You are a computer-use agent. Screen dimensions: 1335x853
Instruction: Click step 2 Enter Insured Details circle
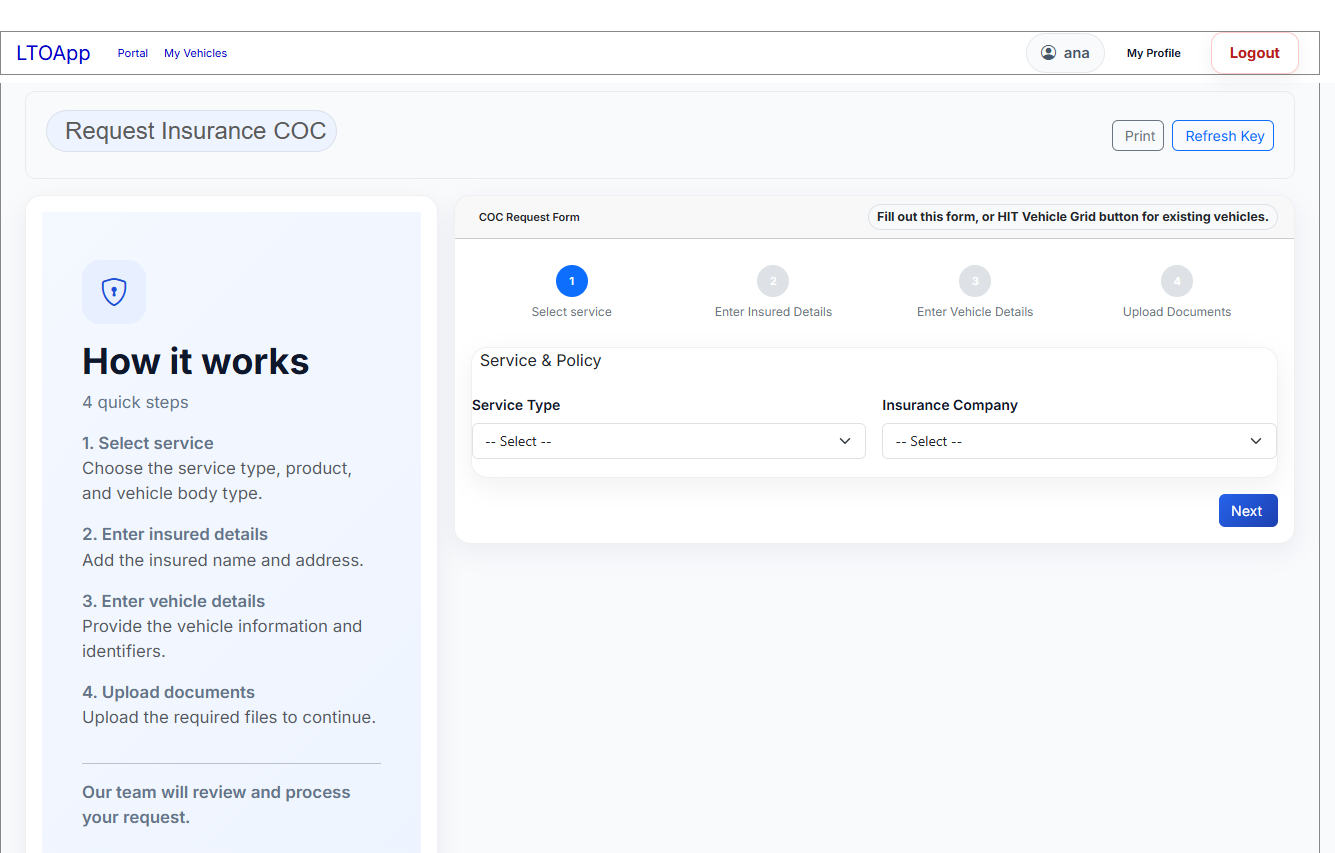[x=773, y=281]
